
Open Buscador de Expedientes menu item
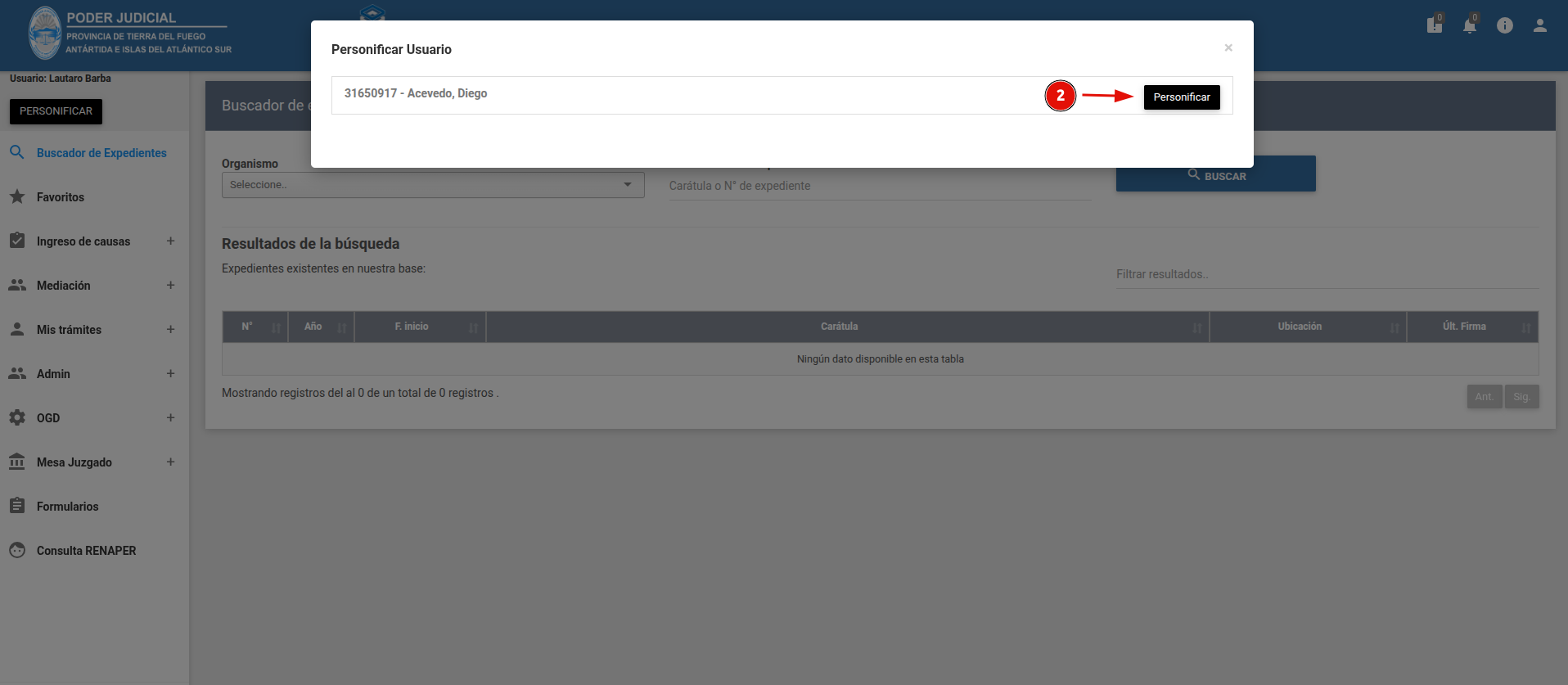coord(101,153)
